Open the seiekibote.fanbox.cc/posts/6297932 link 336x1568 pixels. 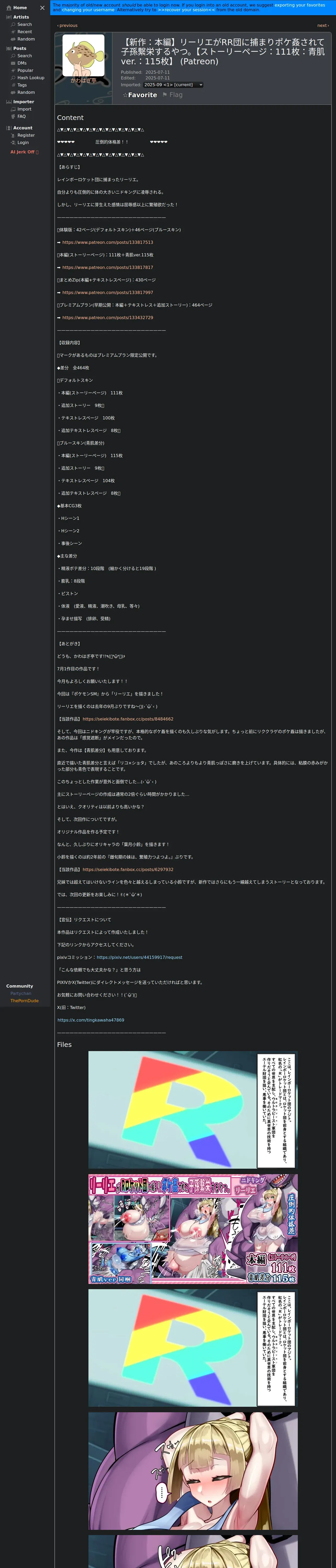tap(128, 869)
